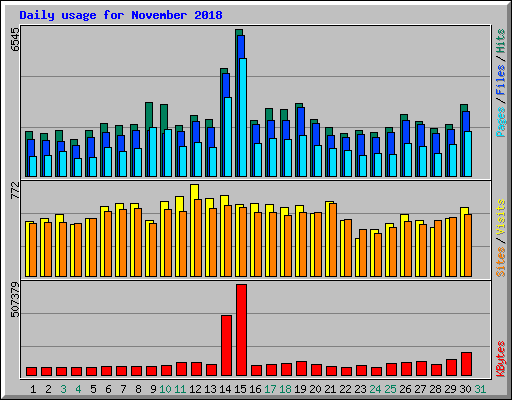
Task: Click the day 15 label on x-axis
Action: 240,389
